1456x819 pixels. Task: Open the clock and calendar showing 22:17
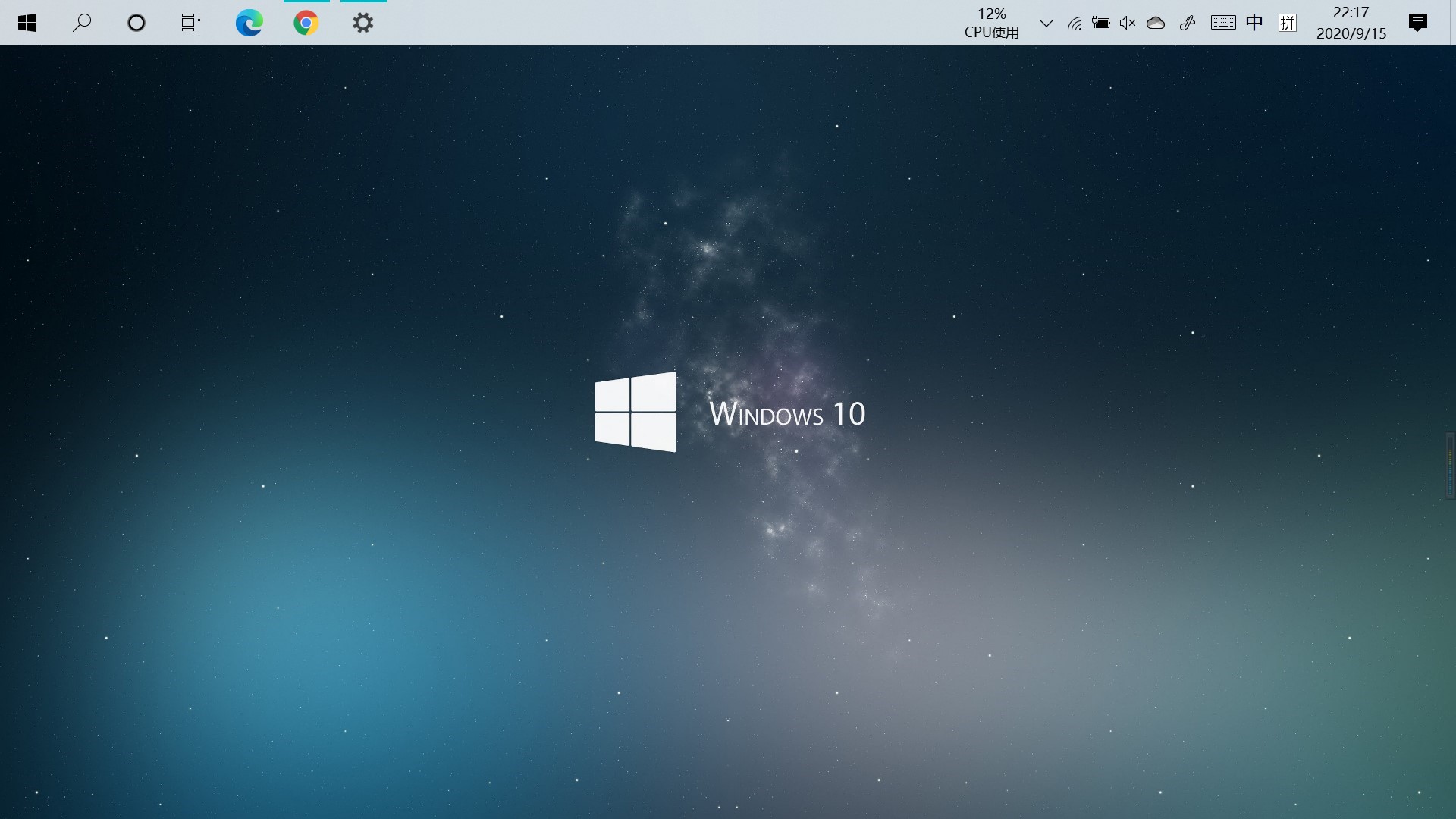1351,23
